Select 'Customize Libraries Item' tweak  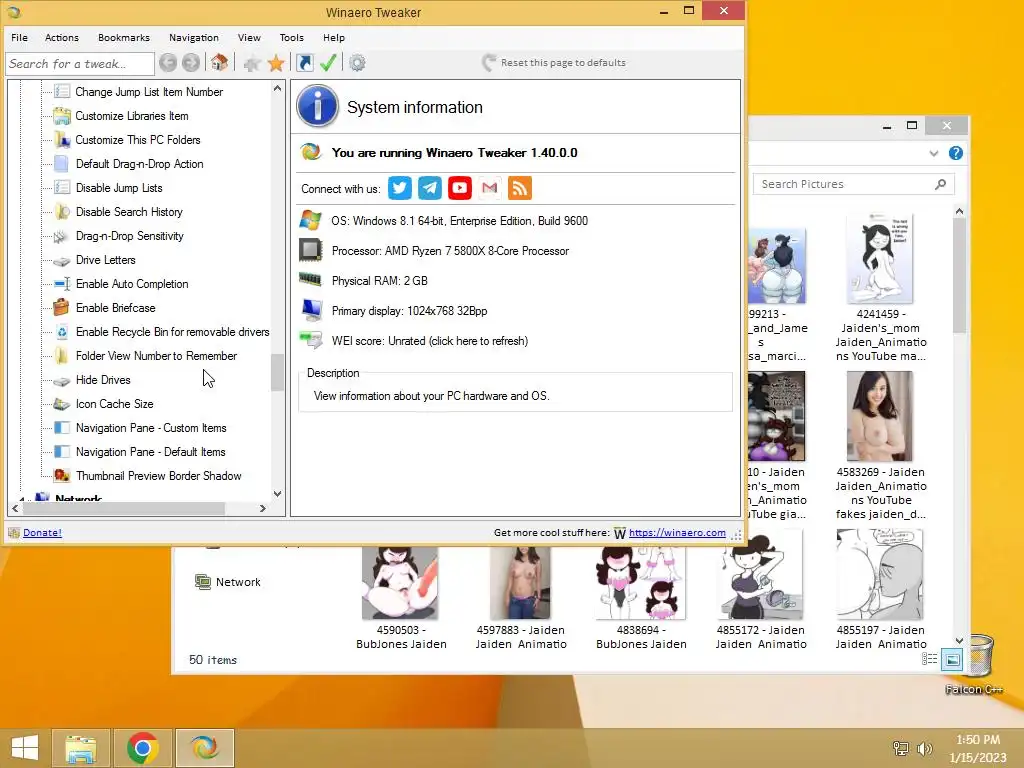tap(132, 116)
